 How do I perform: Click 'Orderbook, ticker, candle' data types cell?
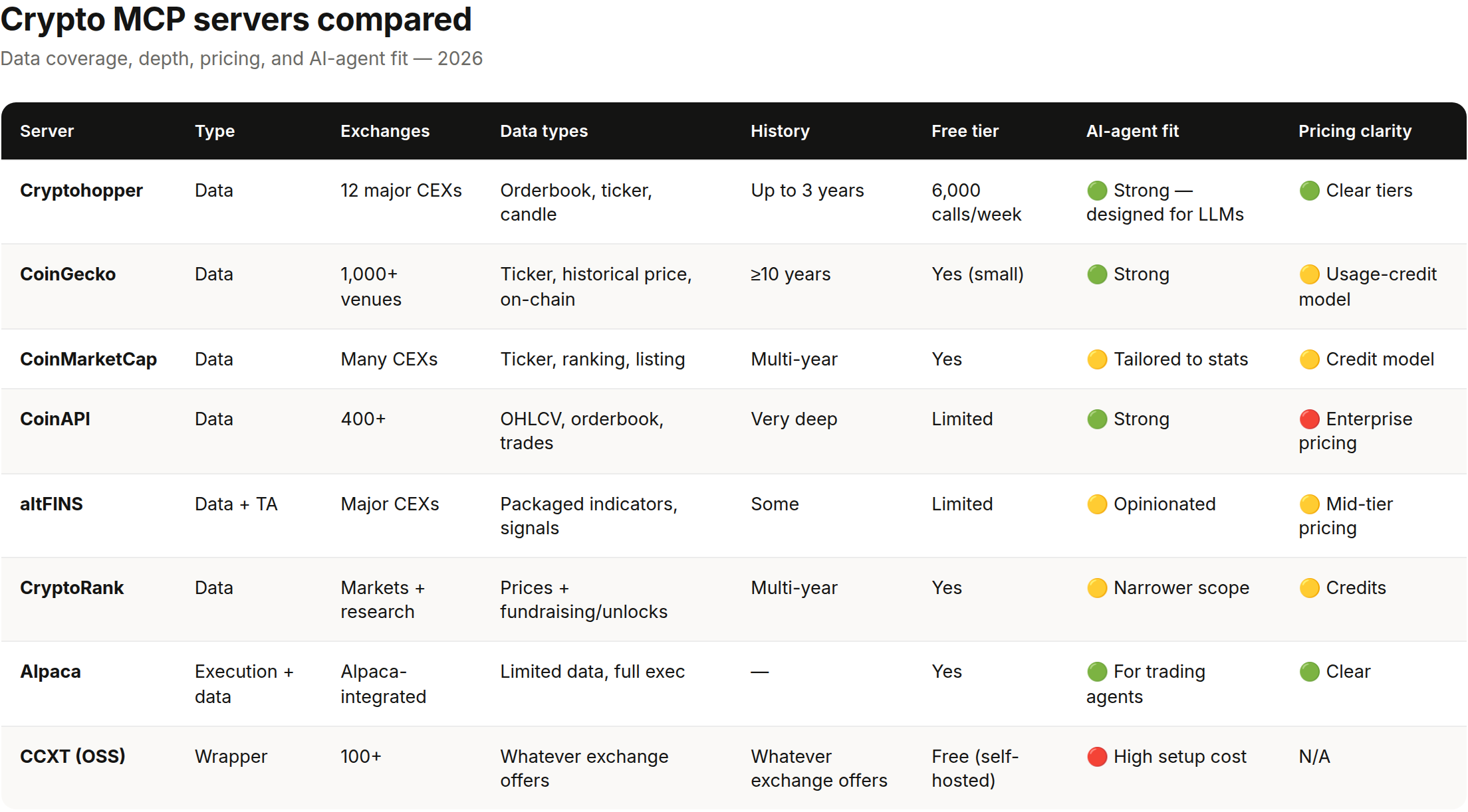(576, 203)
